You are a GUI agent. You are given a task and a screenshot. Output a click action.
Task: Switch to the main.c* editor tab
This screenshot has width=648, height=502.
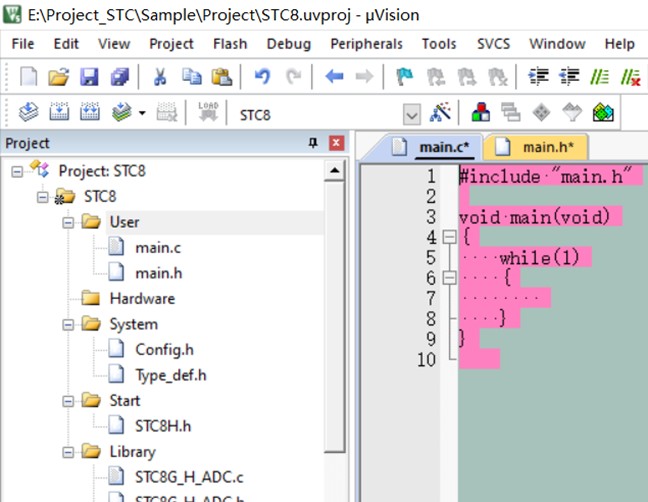pyautogui.click(x=432, y=147)
